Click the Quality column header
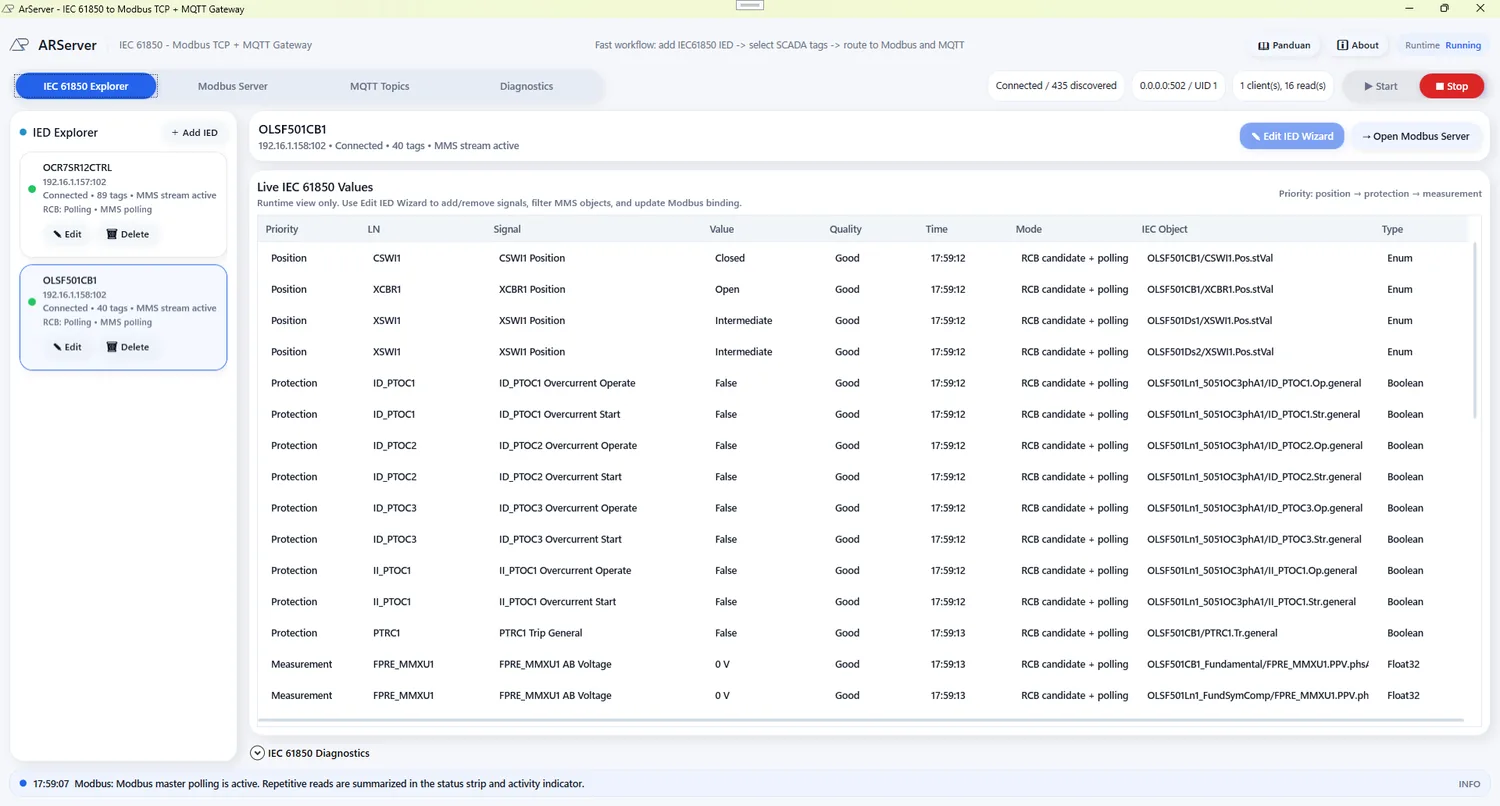Image resolution: width=1500 pixels, height=806 pixels. (846, 229)
